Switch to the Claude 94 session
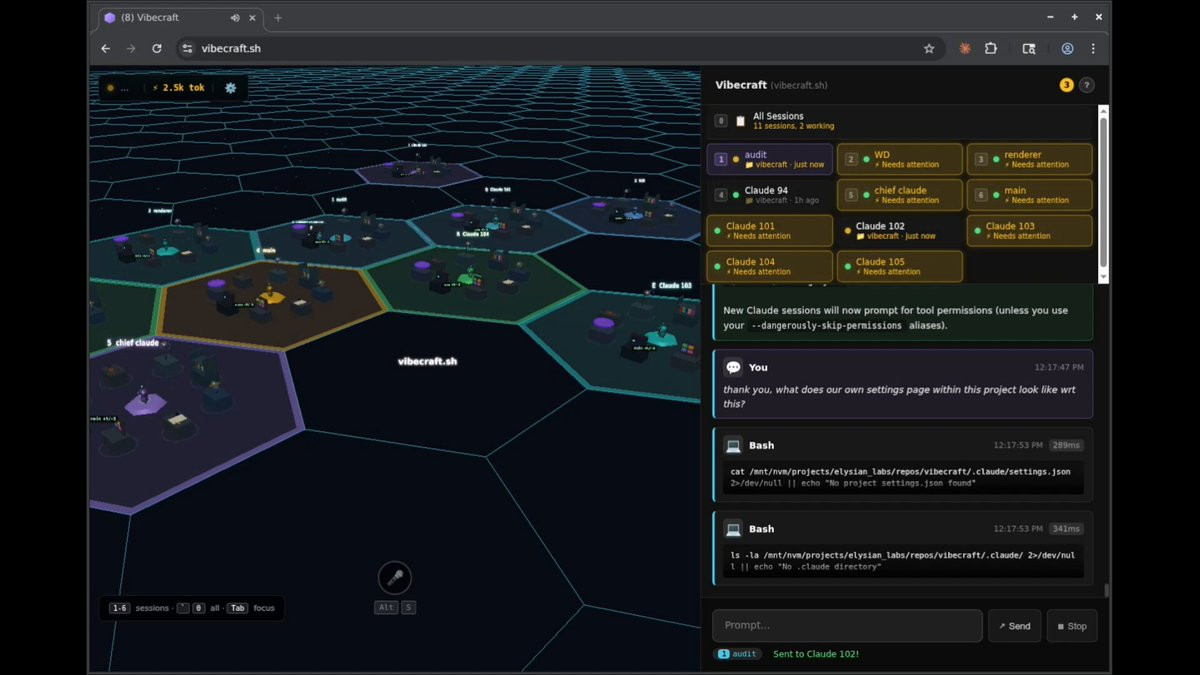 click(x=769, y=195)
